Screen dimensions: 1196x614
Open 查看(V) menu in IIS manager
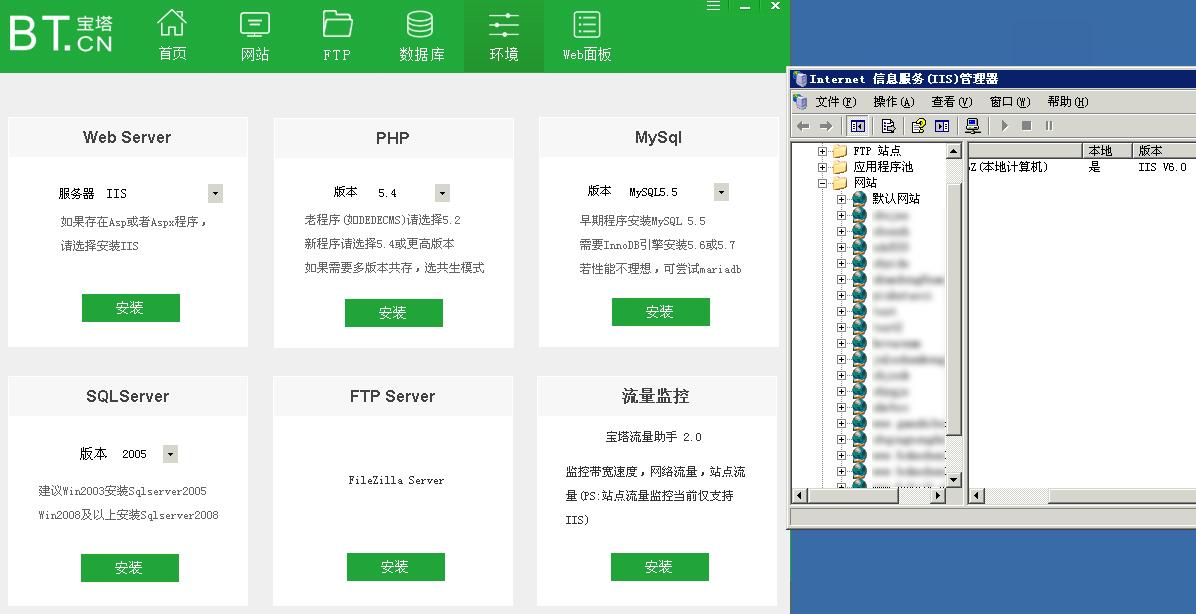pyautogui.click(x=951, y=101)
